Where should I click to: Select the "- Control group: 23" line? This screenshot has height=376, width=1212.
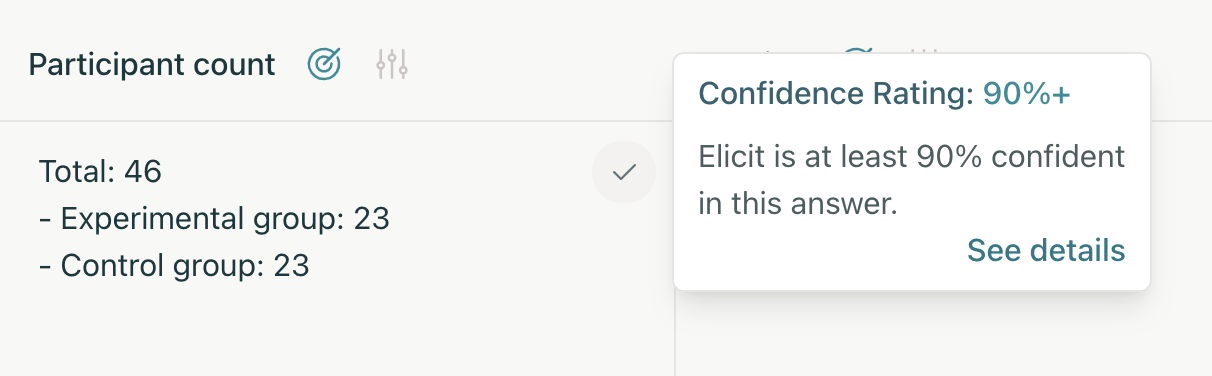(174, 265)
